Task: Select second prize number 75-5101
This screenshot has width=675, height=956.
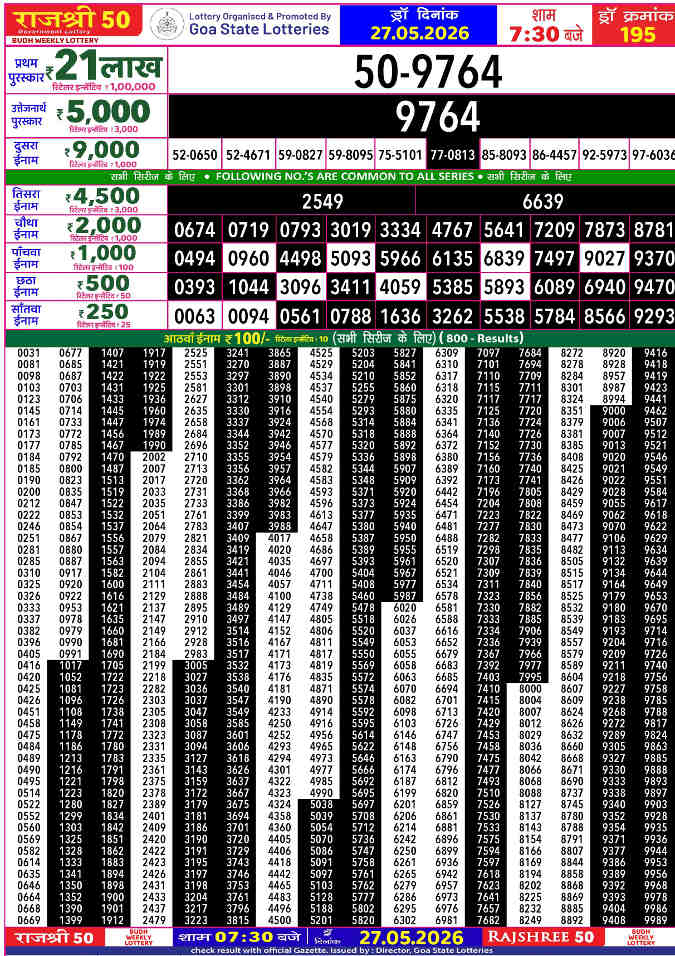Action: (400, 155)
